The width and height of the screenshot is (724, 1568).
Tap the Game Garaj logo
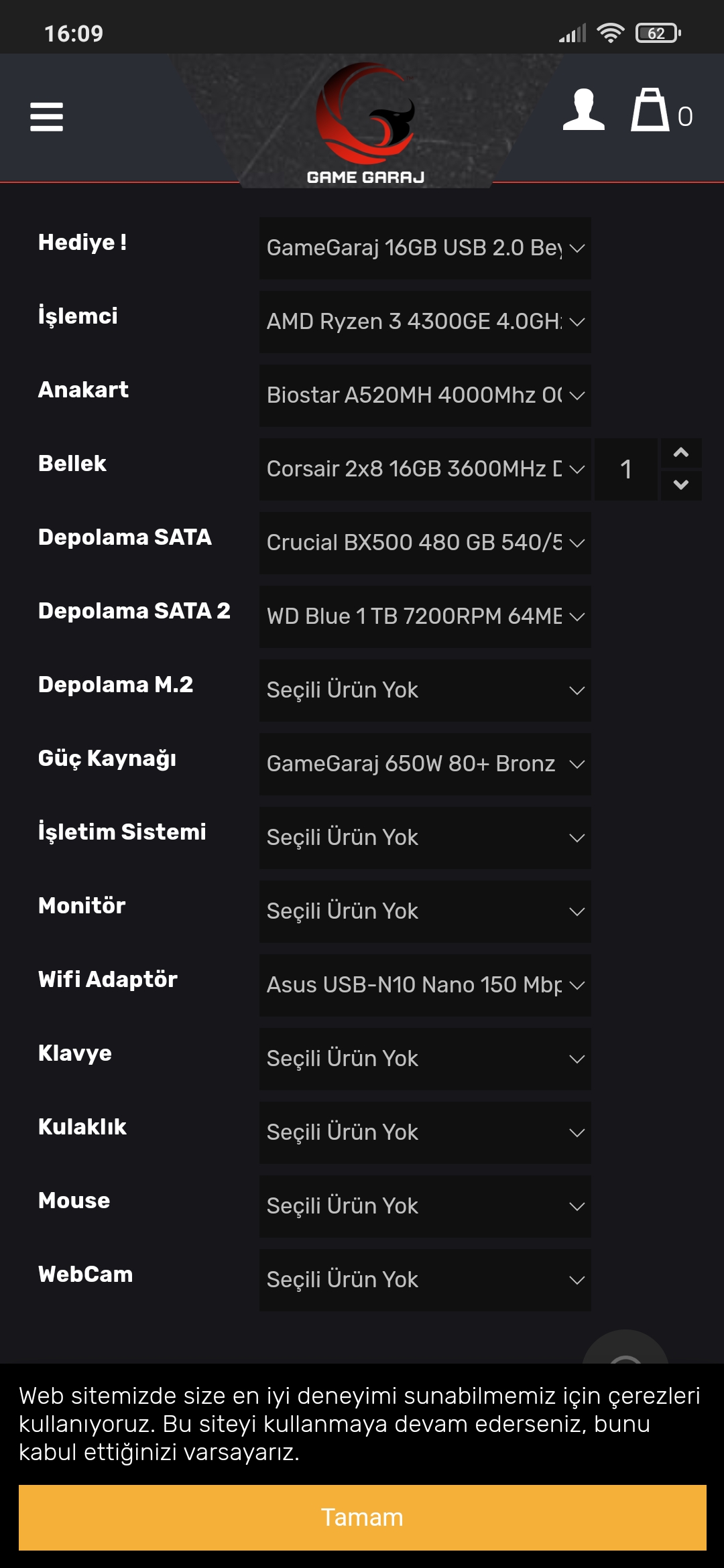(365, 124)
